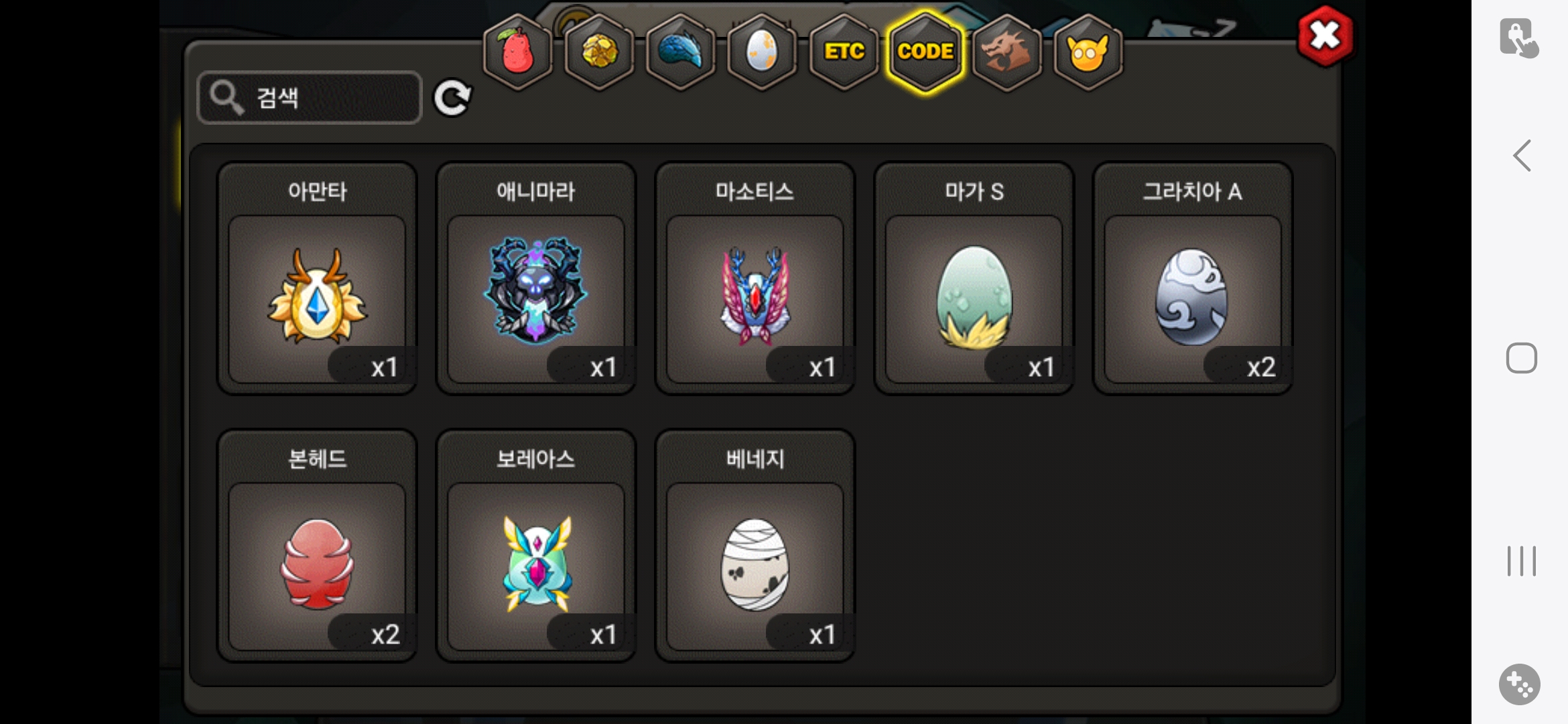Select the 아만타 egg item

point(317,278)
